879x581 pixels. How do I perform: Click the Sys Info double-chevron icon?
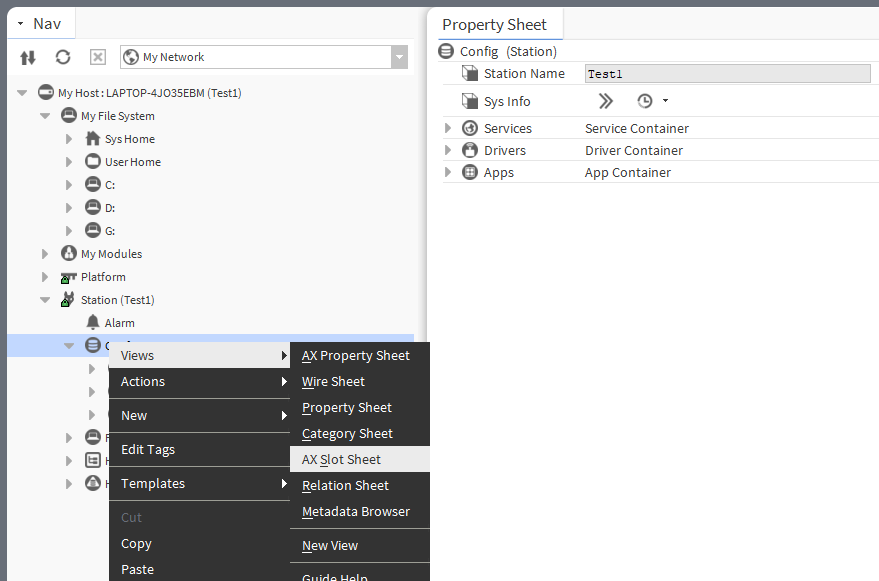(606, 101)
